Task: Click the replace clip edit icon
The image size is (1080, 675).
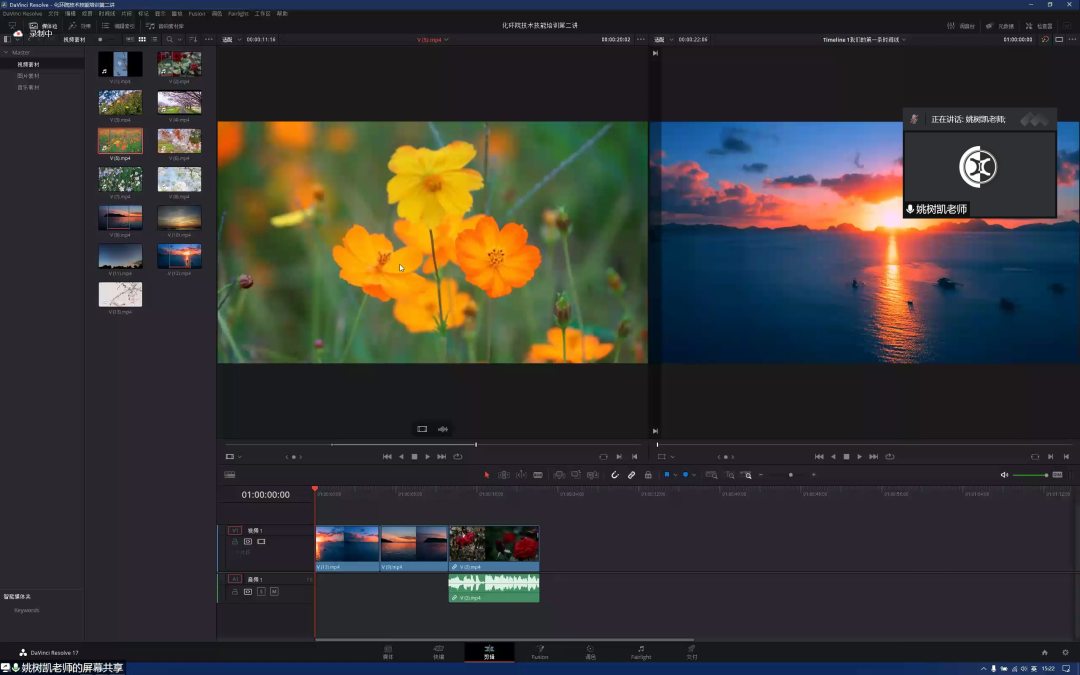Action: coord(592,475)
